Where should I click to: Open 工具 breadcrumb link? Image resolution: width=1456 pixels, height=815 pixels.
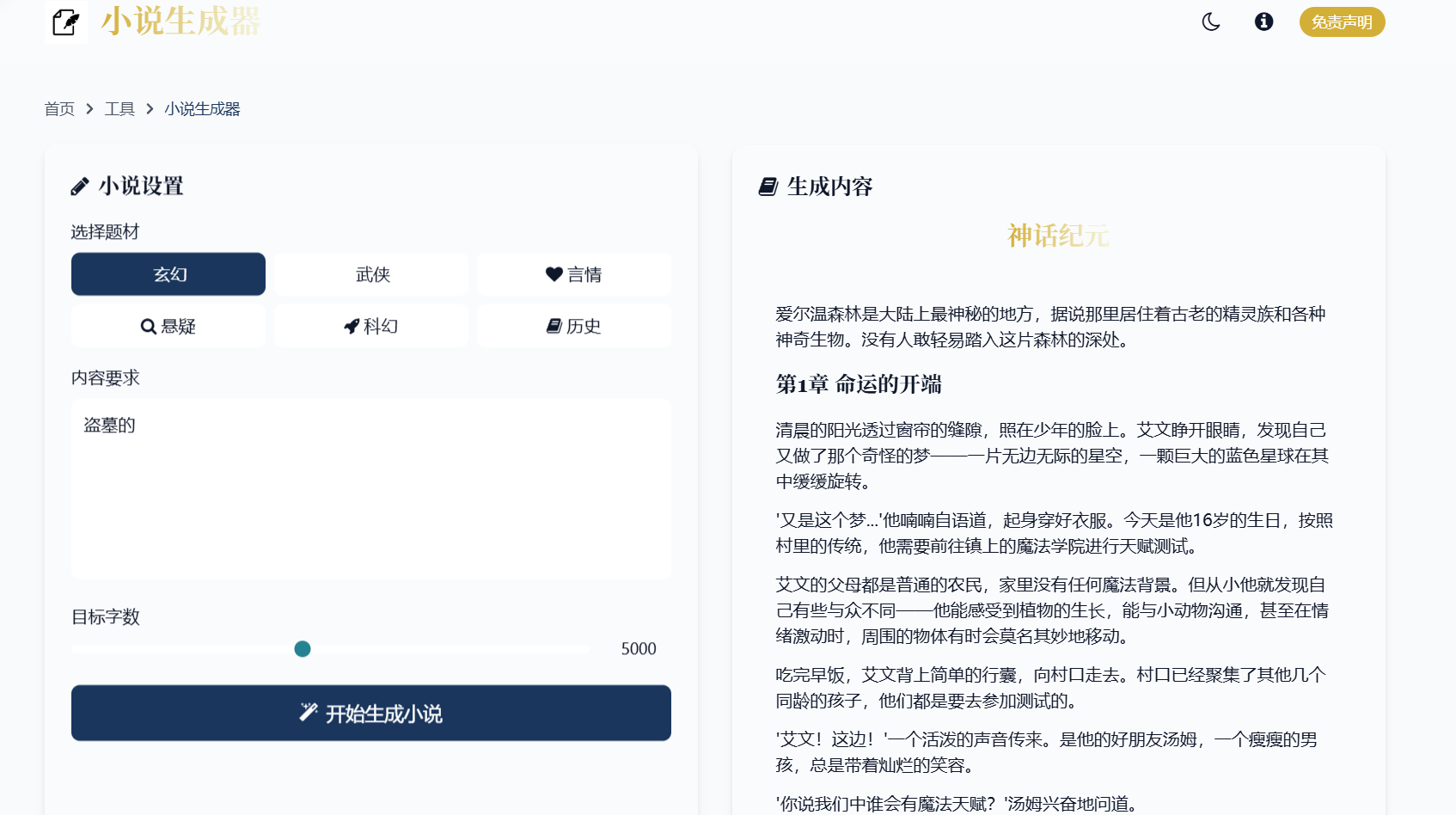click(x=119, y=109)
